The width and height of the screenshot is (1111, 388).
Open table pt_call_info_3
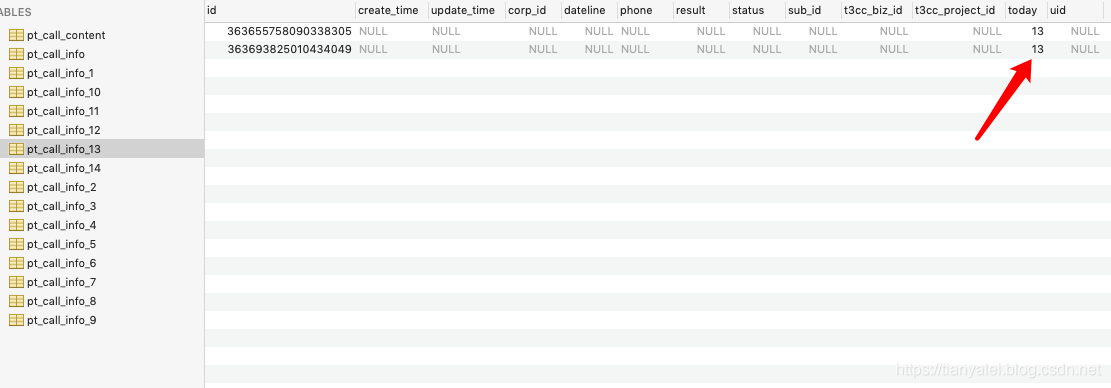[x=62, y=206]
